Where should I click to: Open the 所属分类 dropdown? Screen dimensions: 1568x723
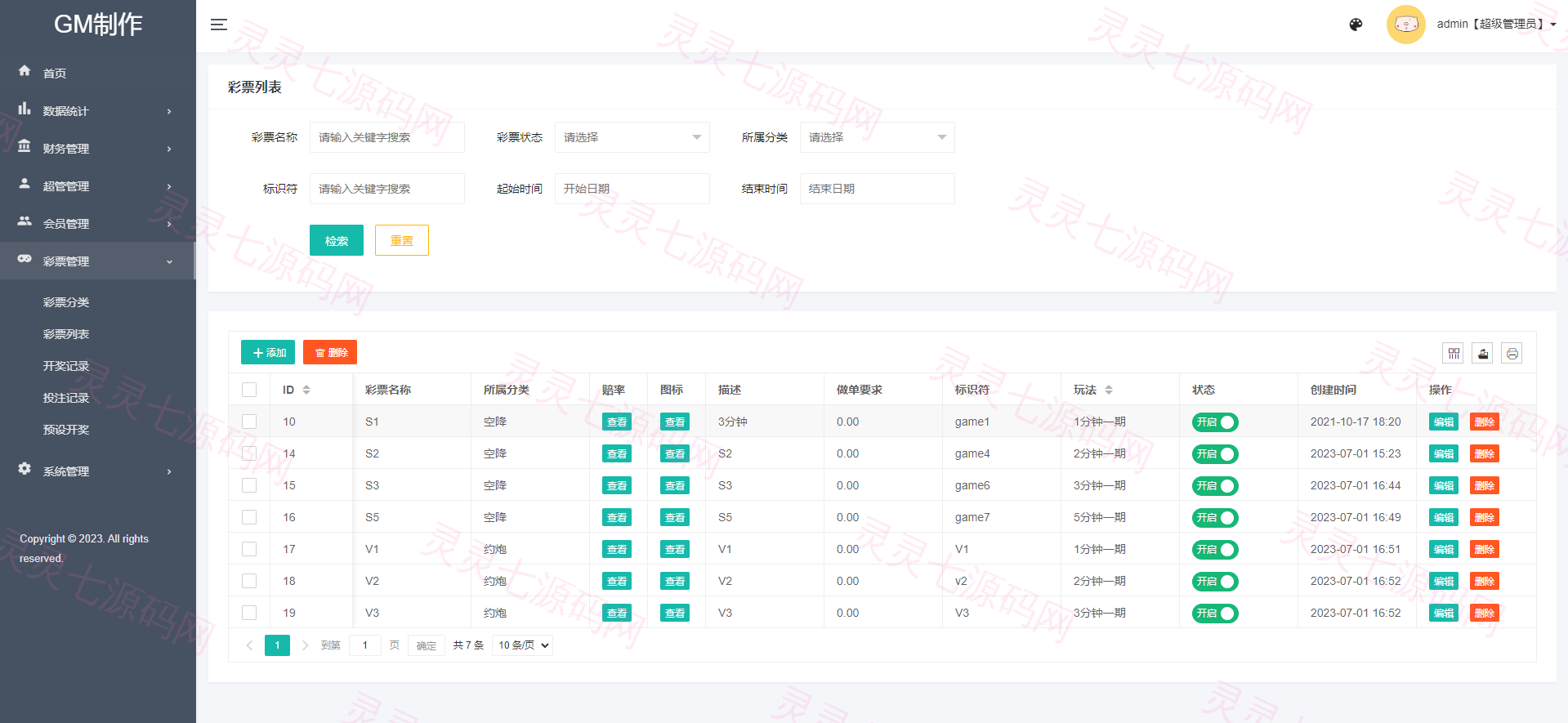[878, 137]
